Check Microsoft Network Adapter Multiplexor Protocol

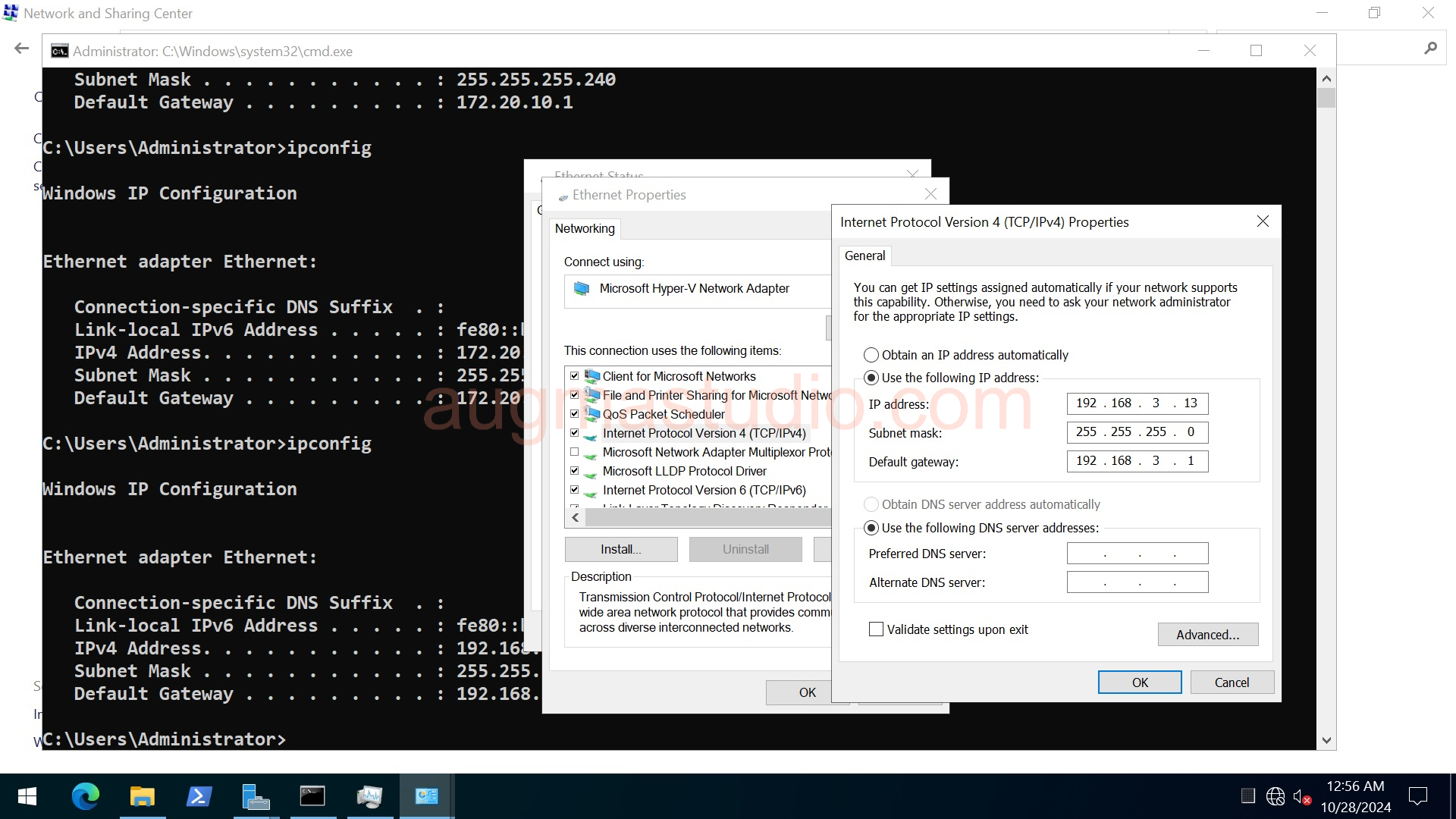click(x=575, y=451)
